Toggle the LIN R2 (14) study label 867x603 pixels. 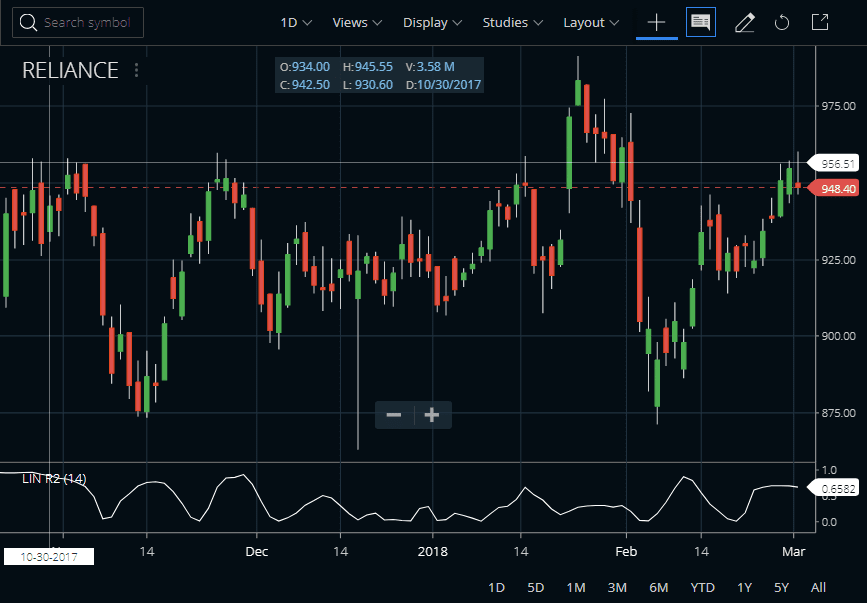(x=56, y=479)
